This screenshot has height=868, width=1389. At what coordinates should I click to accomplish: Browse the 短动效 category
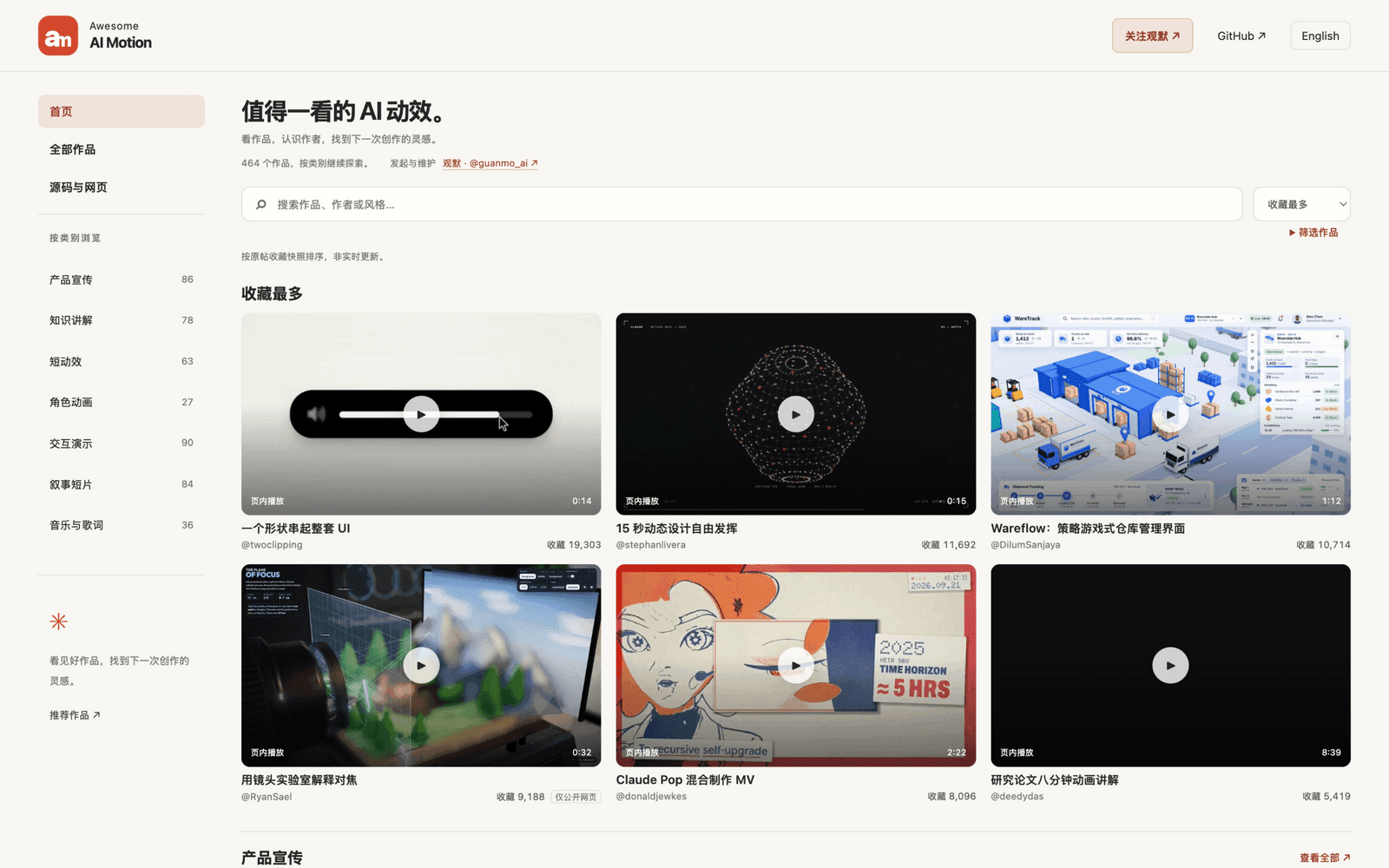(122, 361)
